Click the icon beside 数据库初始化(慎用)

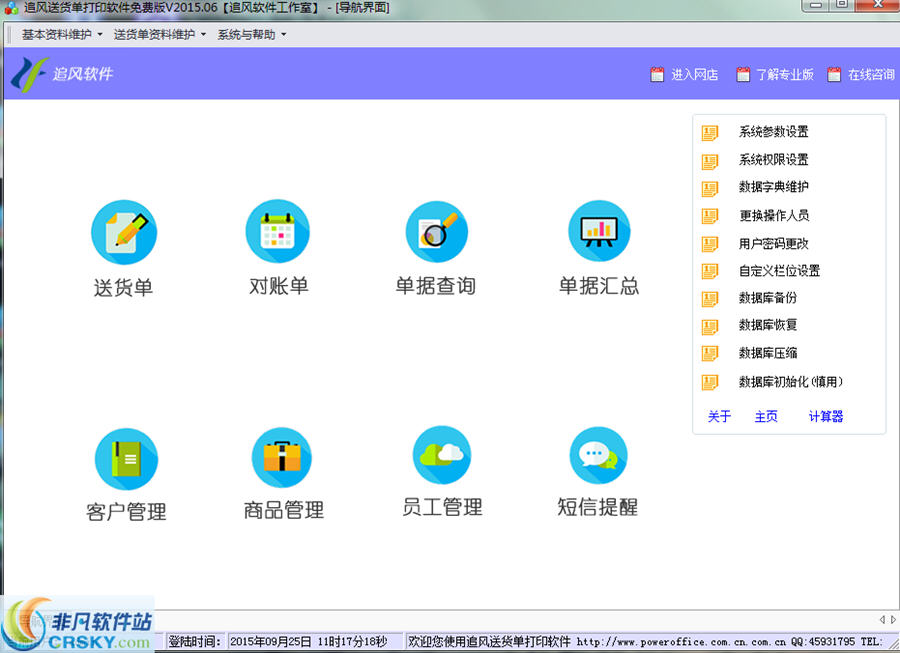pos(710,382)
